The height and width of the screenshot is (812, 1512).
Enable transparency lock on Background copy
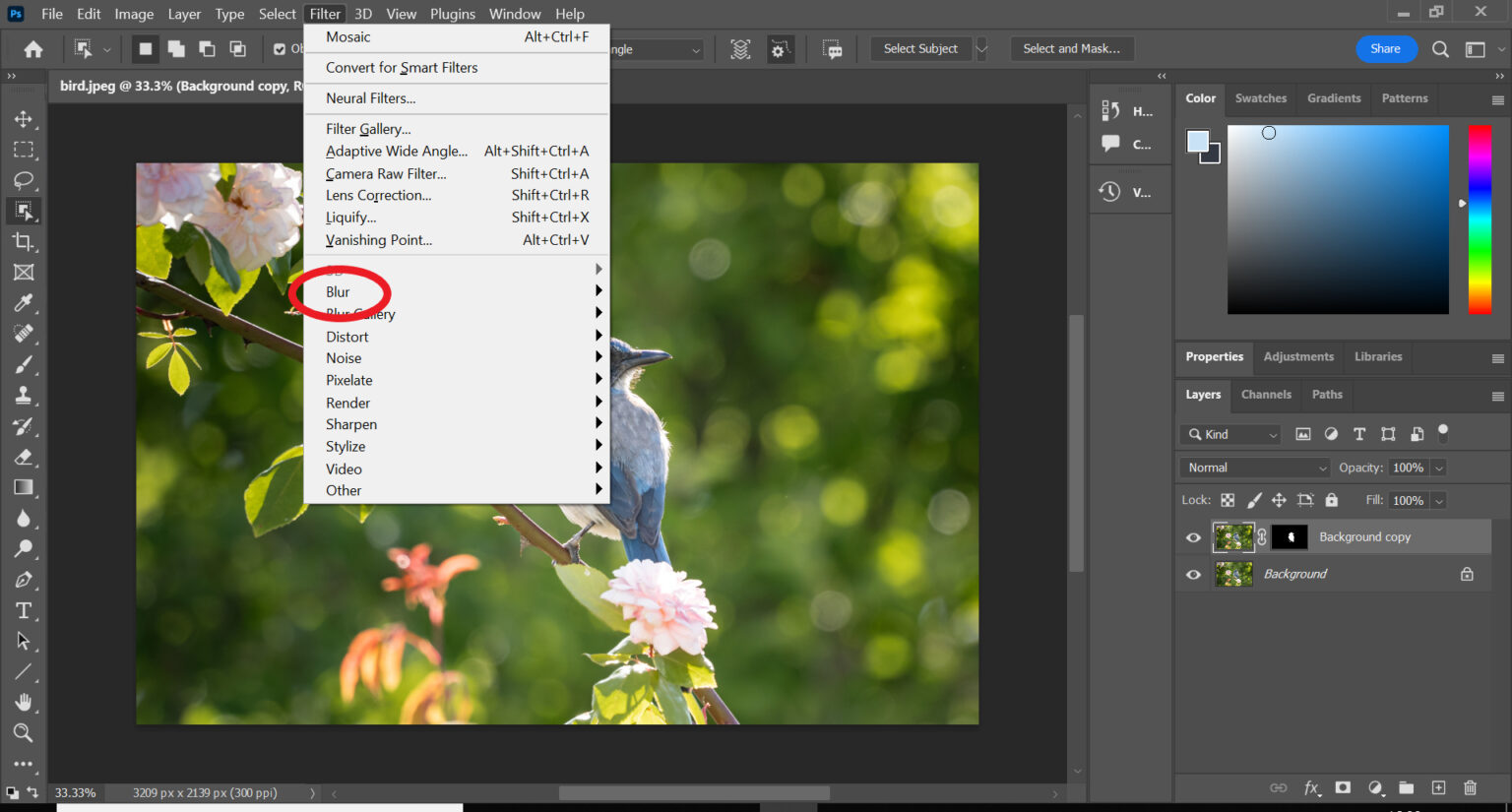pyautogui.click(x=1228, y=500)
